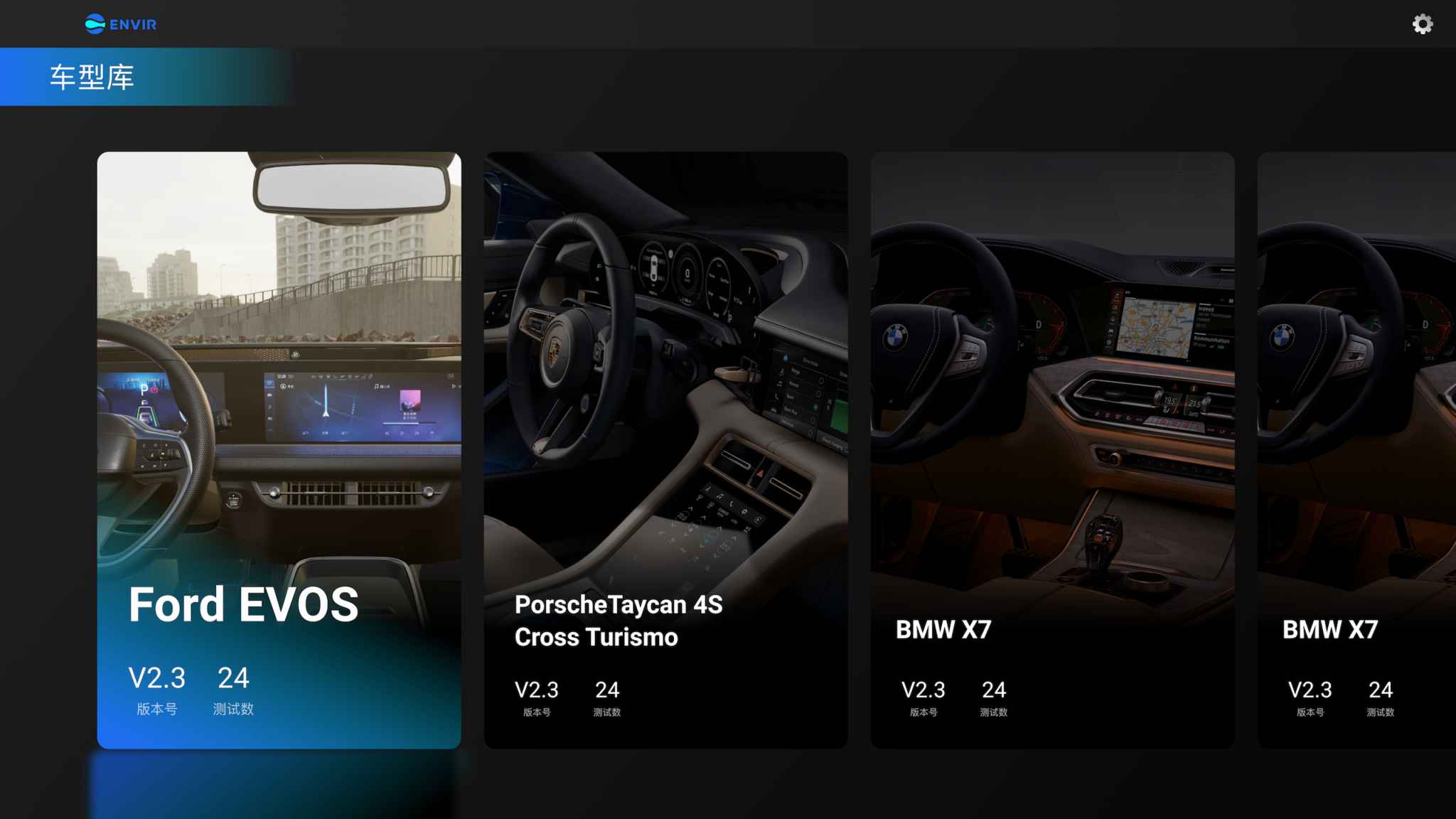The width and height of the screenshot is (1456, 819).
Task: Click V2.3 version on Porsche card
Action: click(536, 690)
